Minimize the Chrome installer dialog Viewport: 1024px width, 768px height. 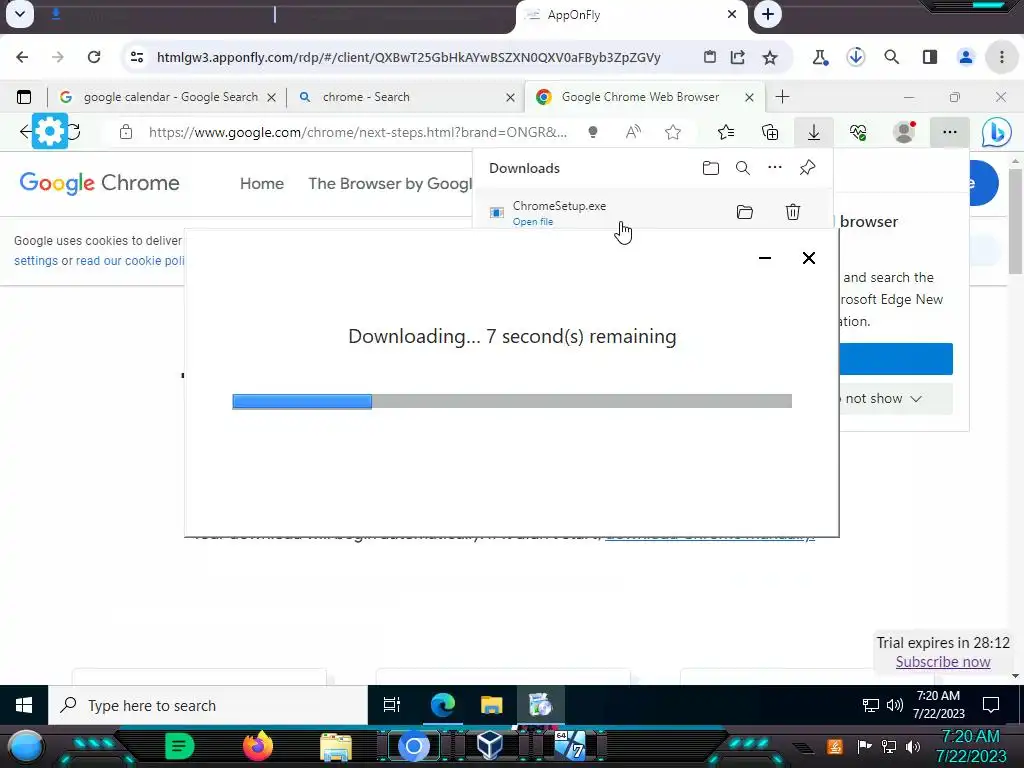[x=765, y=258]
